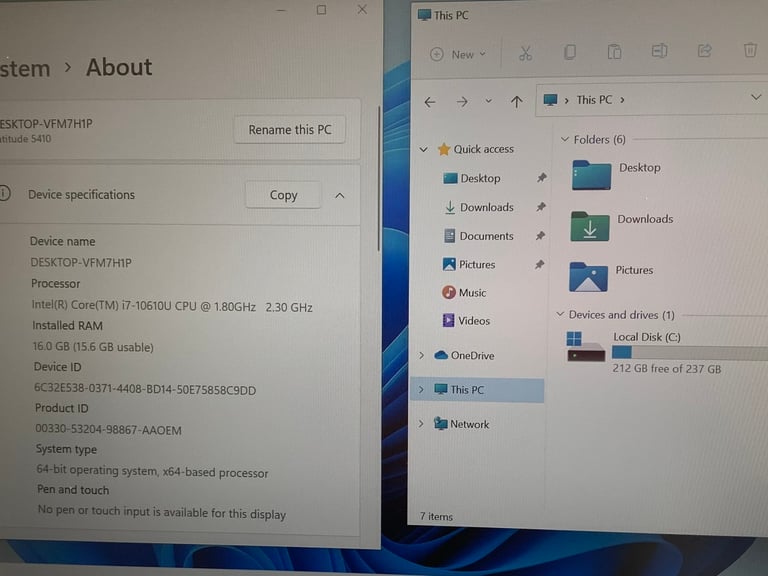The image size is (768, 576).
Task: Click the chevron after This PC in address bar
Action: (623, 100)
